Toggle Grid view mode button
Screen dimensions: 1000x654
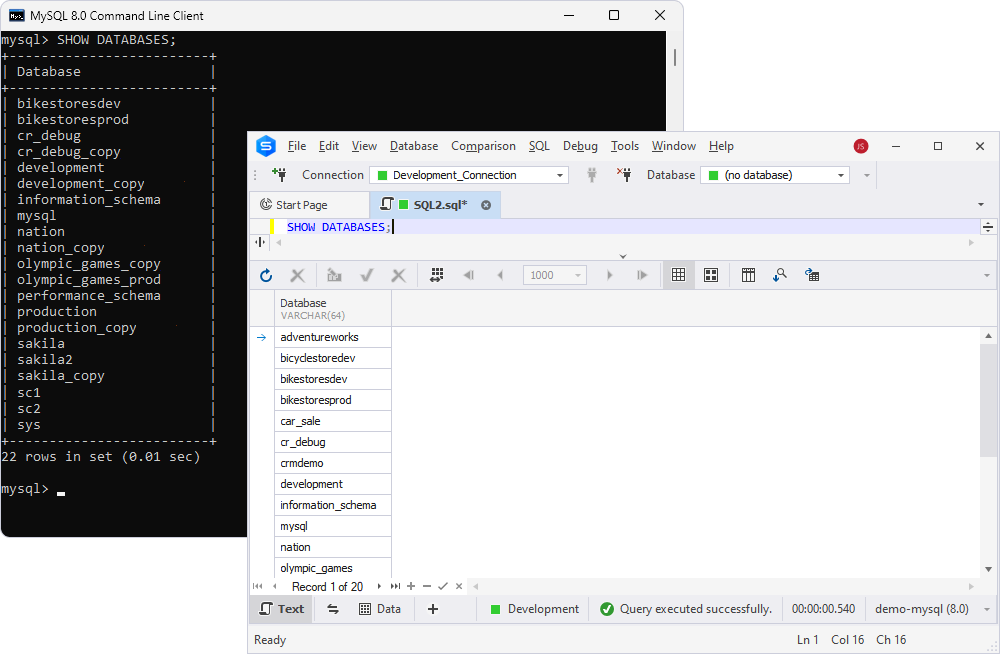(679, 275)
